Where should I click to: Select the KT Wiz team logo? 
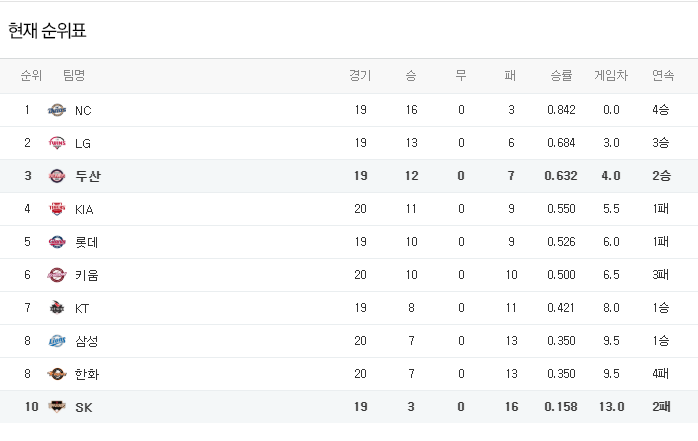57,308
